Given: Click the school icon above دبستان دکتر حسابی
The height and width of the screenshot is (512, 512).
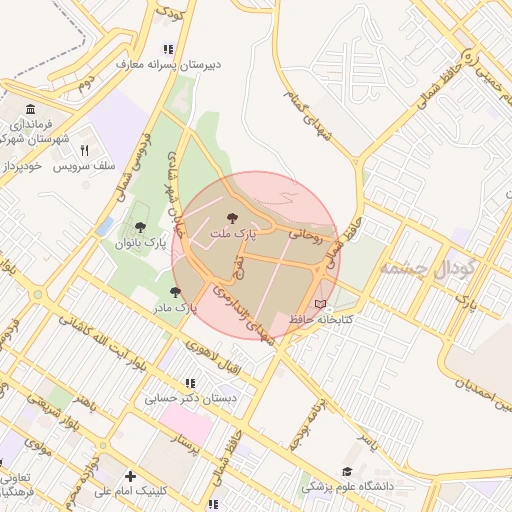Looking at the screenshot, I should (x=190, y=383).
